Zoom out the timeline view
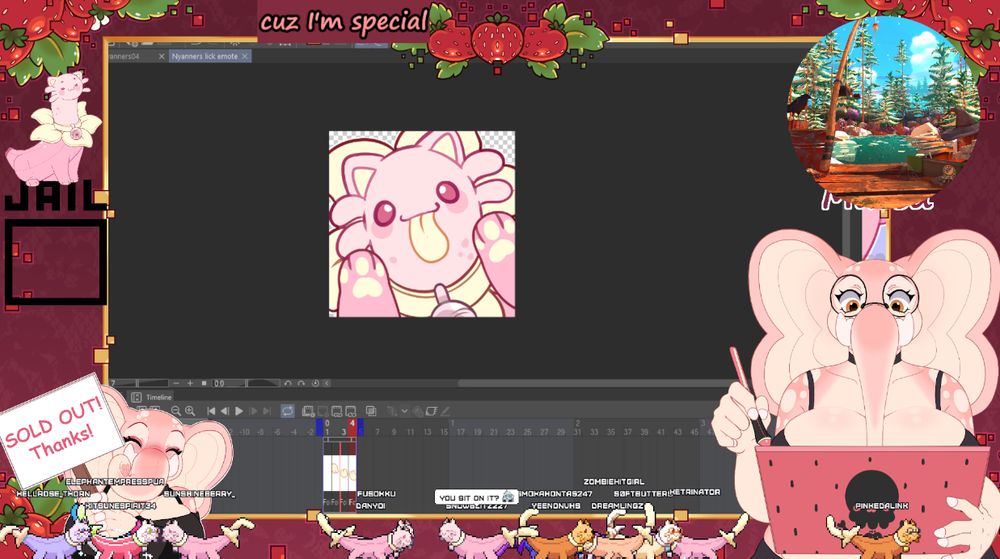Image resolution: width=1000 pixels, height=559 pixels. [176, 411]
